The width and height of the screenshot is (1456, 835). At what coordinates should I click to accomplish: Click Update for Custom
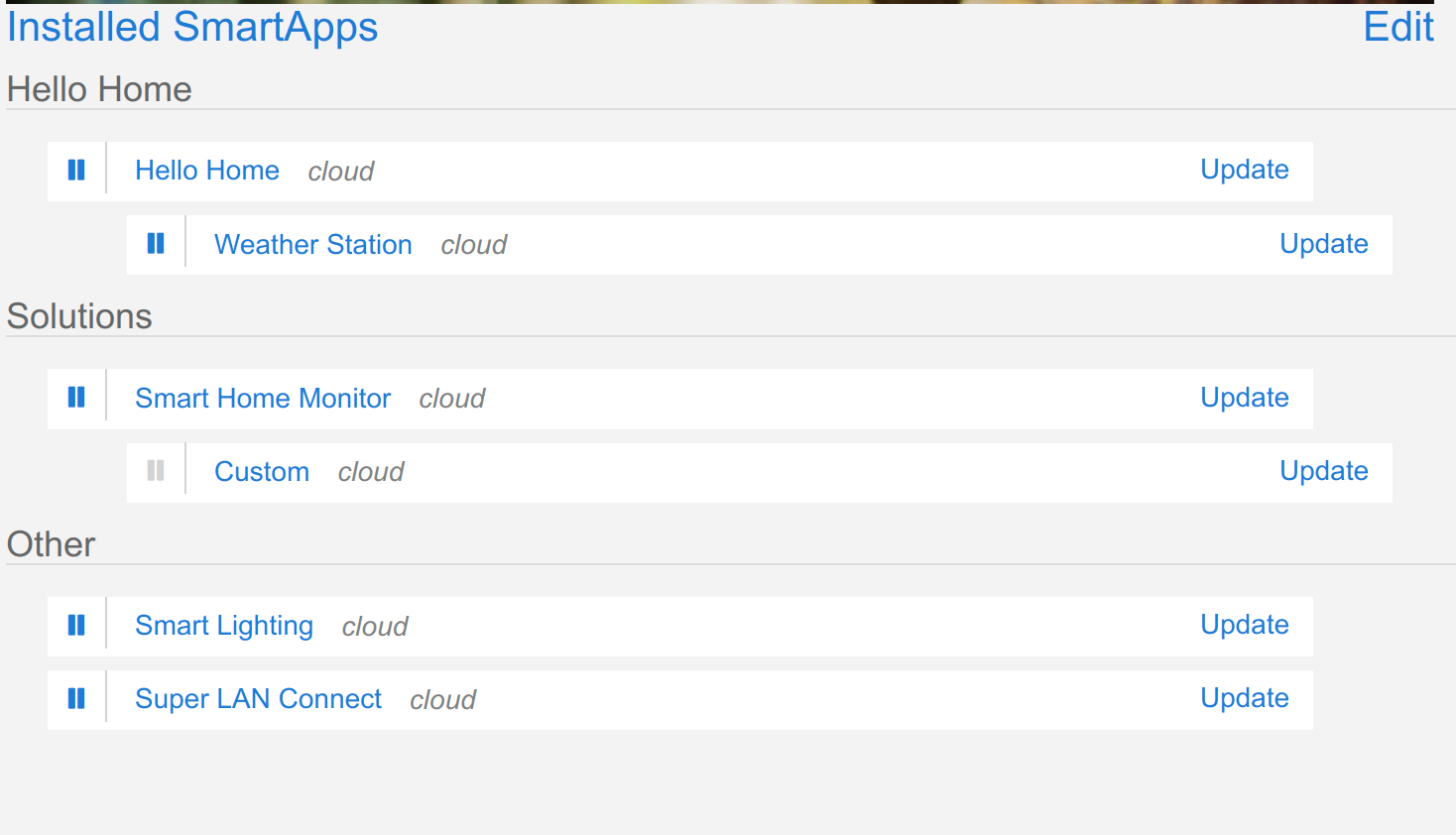click(x=1324, y=471)
